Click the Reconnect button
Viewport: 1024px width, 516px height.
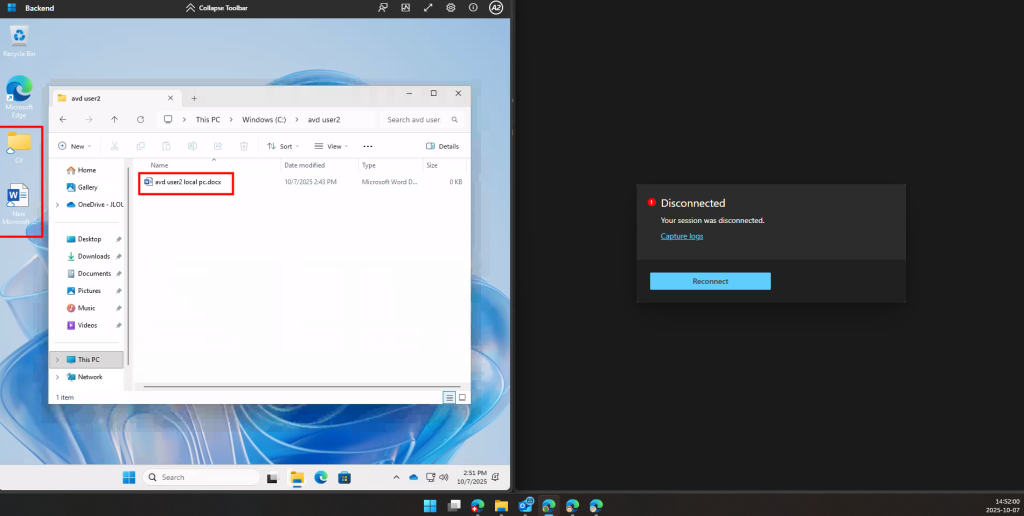710,281
